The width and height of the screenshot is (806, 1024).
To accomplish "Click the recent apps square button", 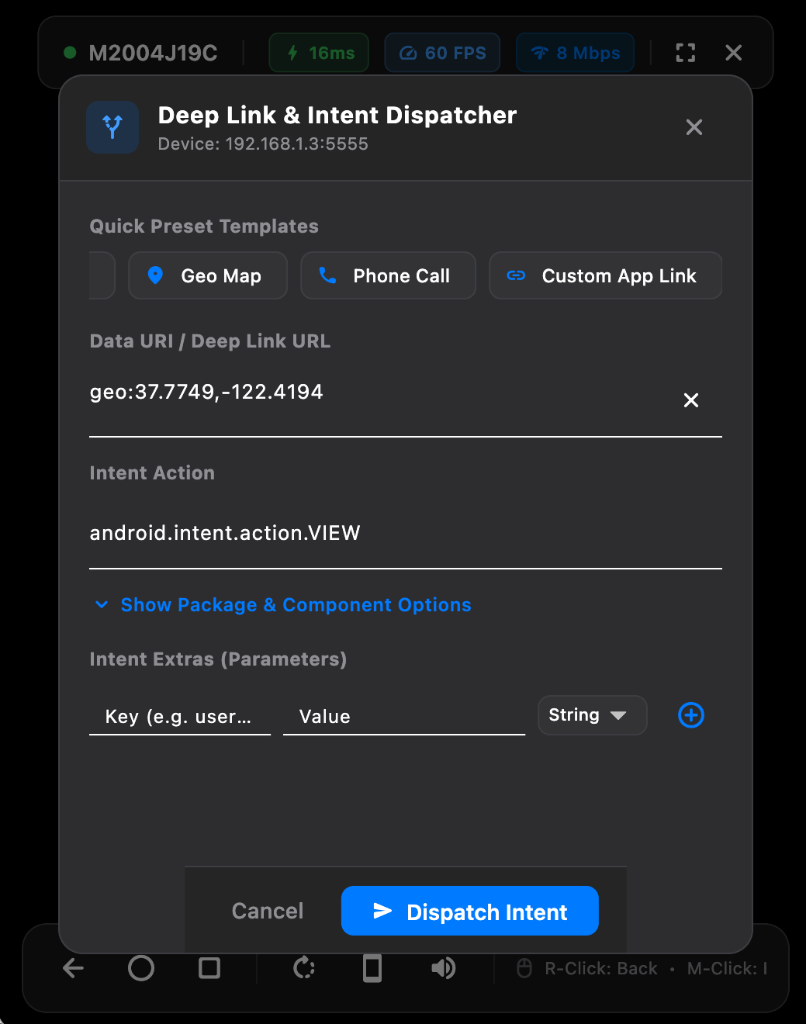I will (x=209, y=968).
